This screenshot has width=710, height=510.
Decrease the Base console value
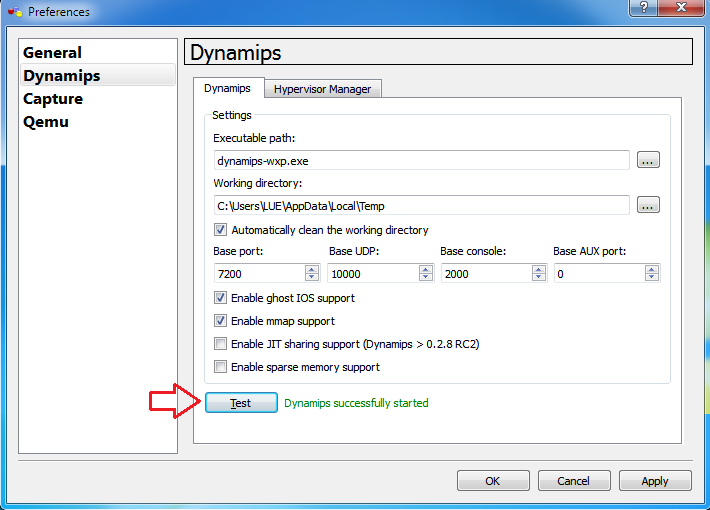538,277
